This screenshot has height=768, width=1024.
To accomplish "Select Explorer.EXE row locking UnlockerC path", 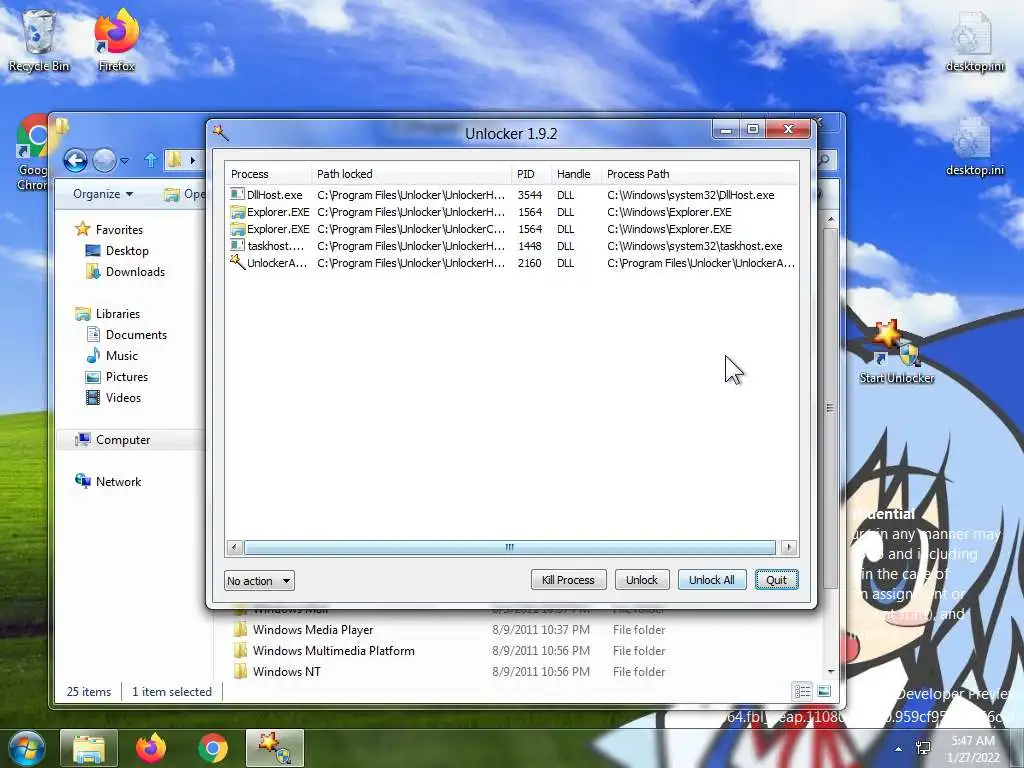I will pyautogui.click(x=511, y=229).
